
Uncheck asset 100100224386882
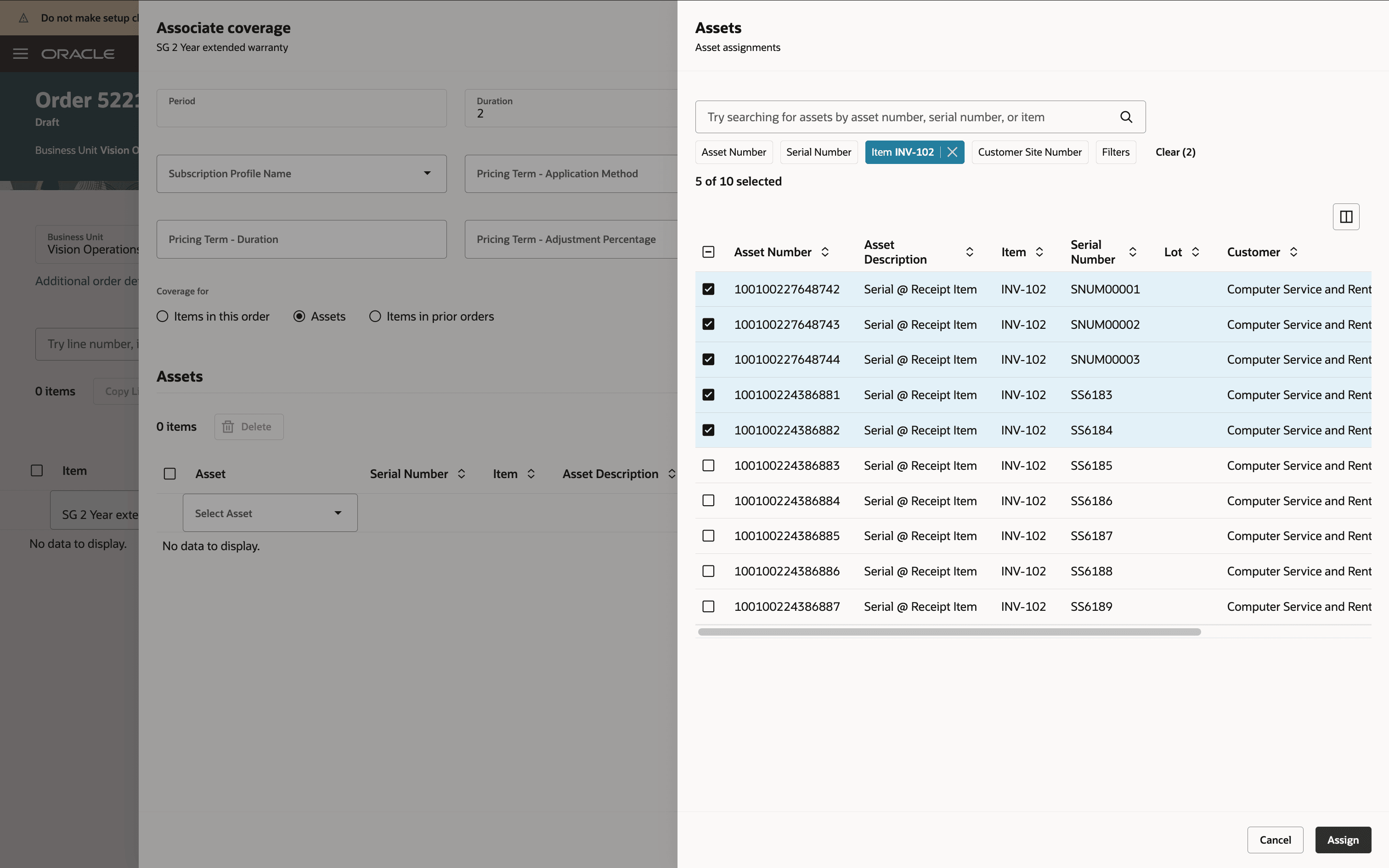(x=708, y=430)
